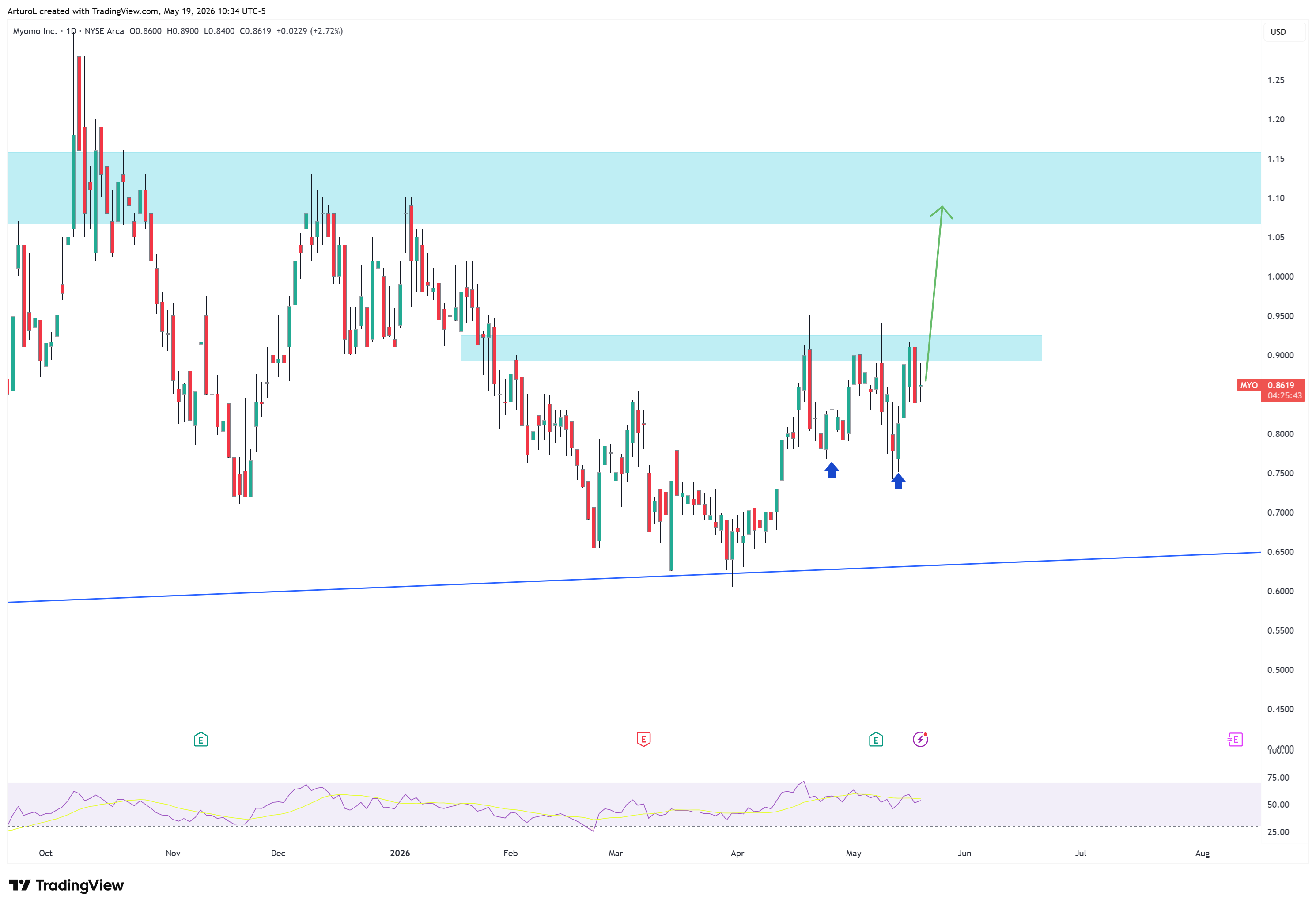Click the green earnings icon near November
This screenshot has width=1316, height=907.
(200, 740)
